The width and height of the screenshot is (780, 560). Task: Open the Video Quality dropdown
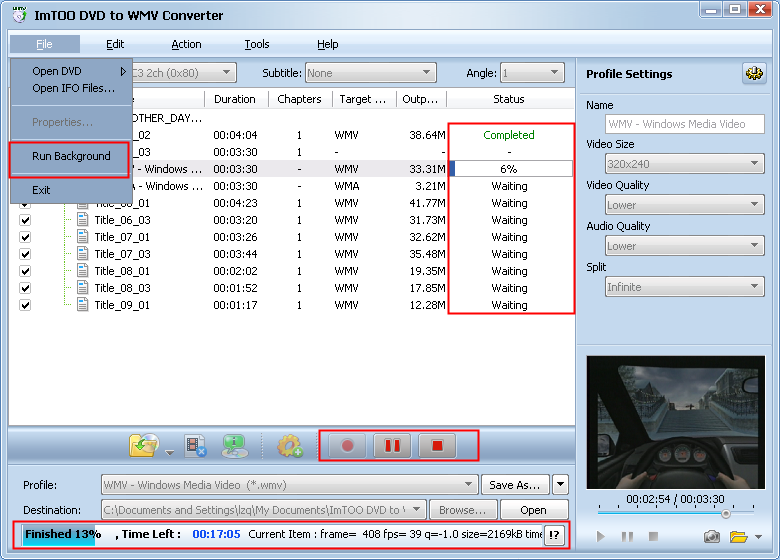pyautogui.click(x=684, y=204)
